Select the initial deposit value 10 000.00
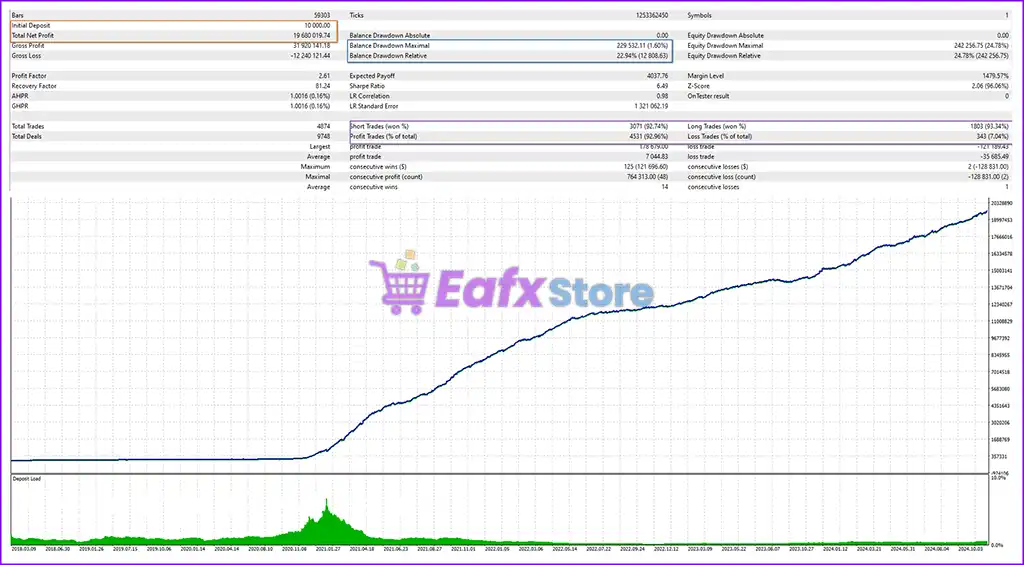Image resolution: width=1024 pixels, height=565 pixels. click(x=317, y=25)
